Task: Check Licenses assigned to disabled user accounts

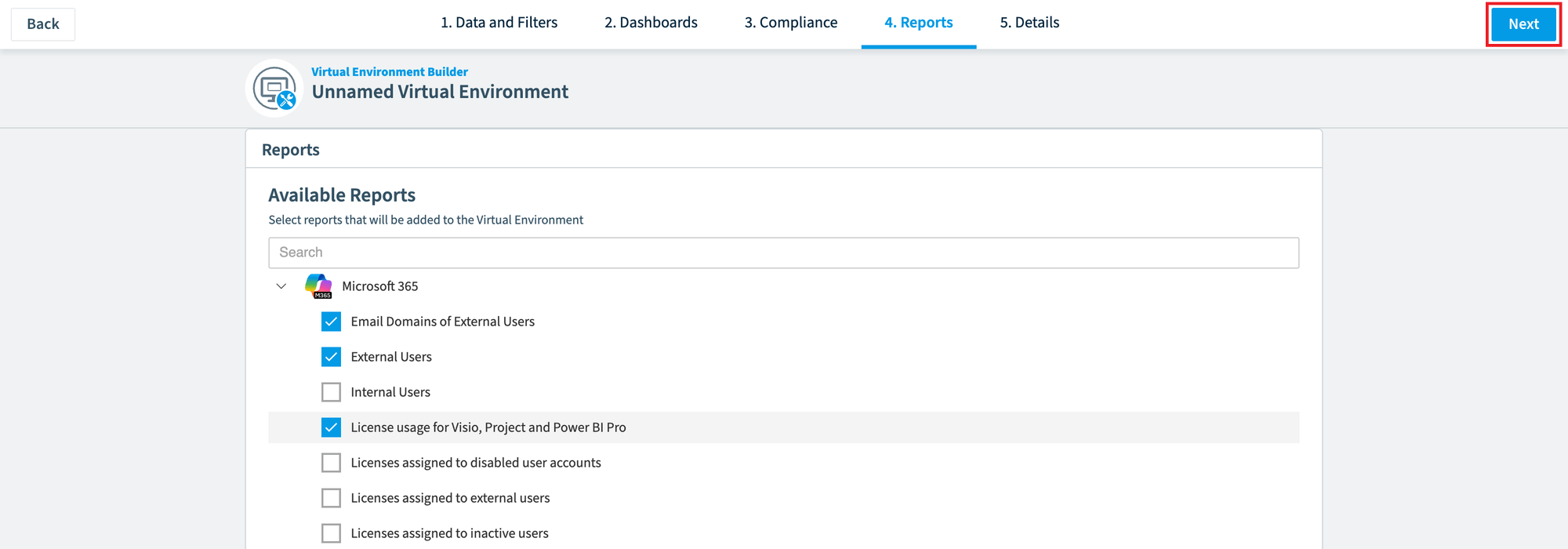Action: point(332,463)
